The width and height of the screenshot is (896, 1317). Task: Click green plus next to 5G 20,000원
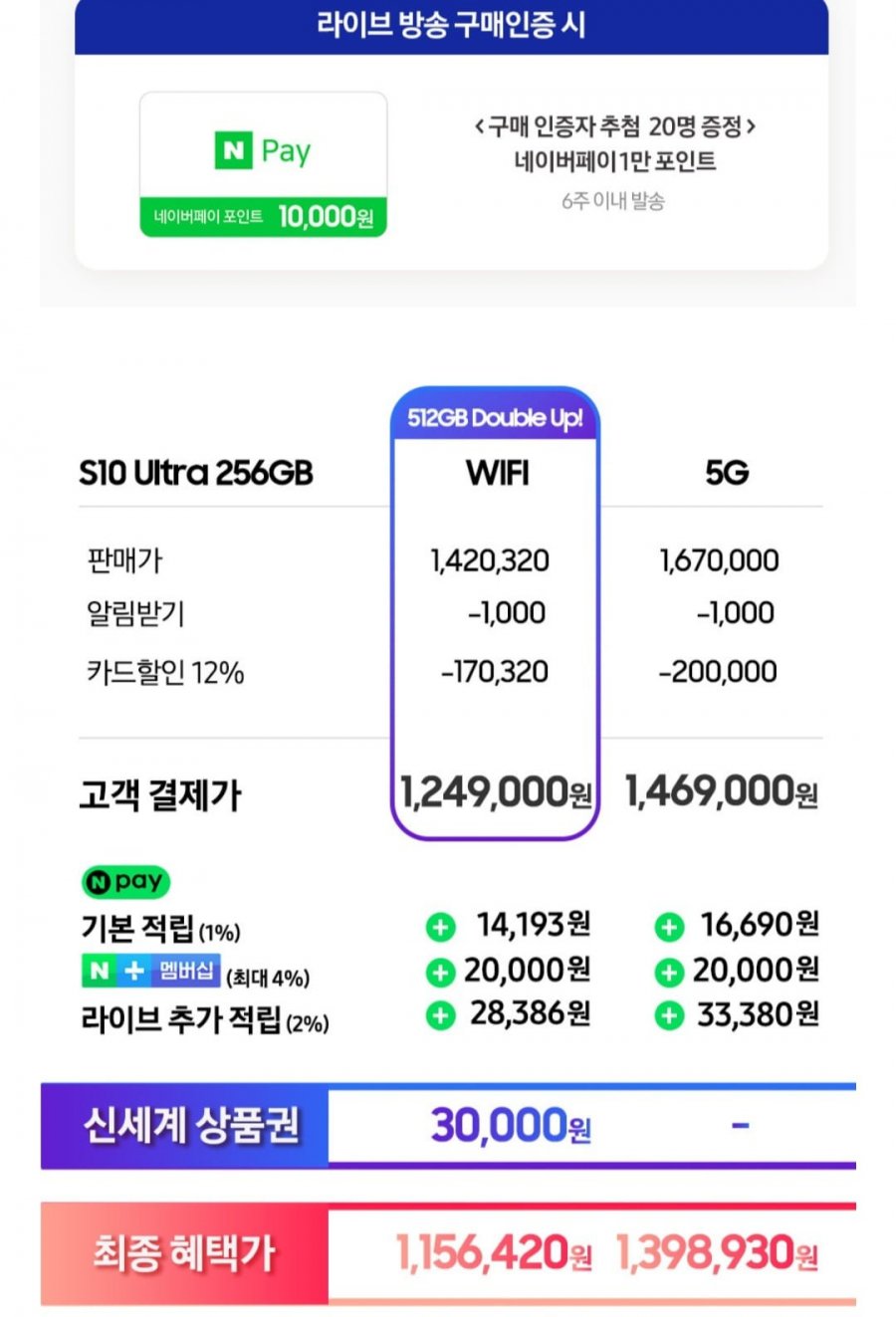(669, 972)
